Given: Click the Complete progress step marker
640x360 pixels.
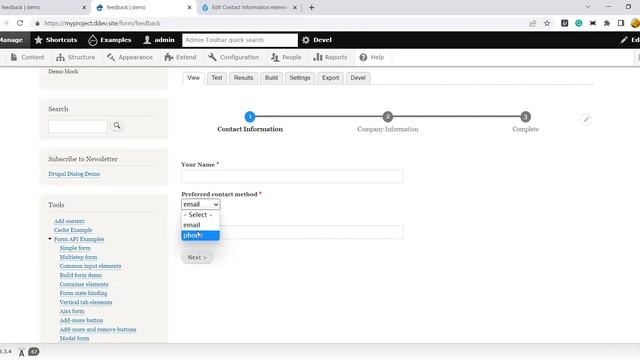Looking at the screenshot, I should click(526, 117).
